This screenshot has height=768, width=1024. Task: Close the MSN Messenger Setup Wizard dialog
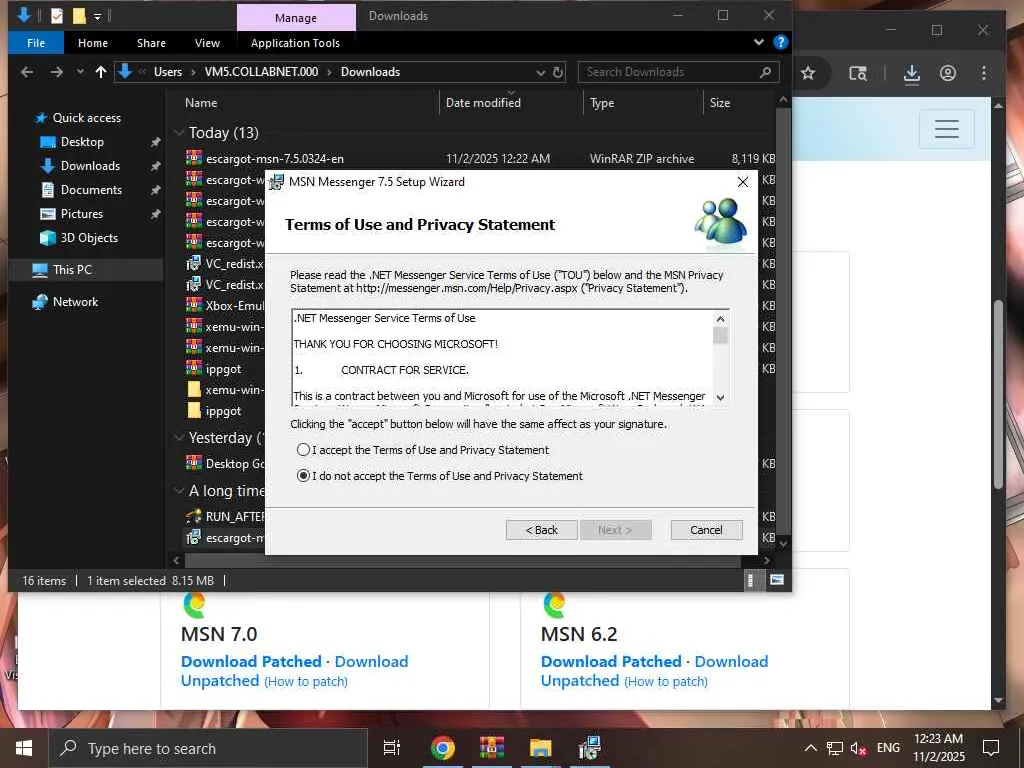point(743,182)
